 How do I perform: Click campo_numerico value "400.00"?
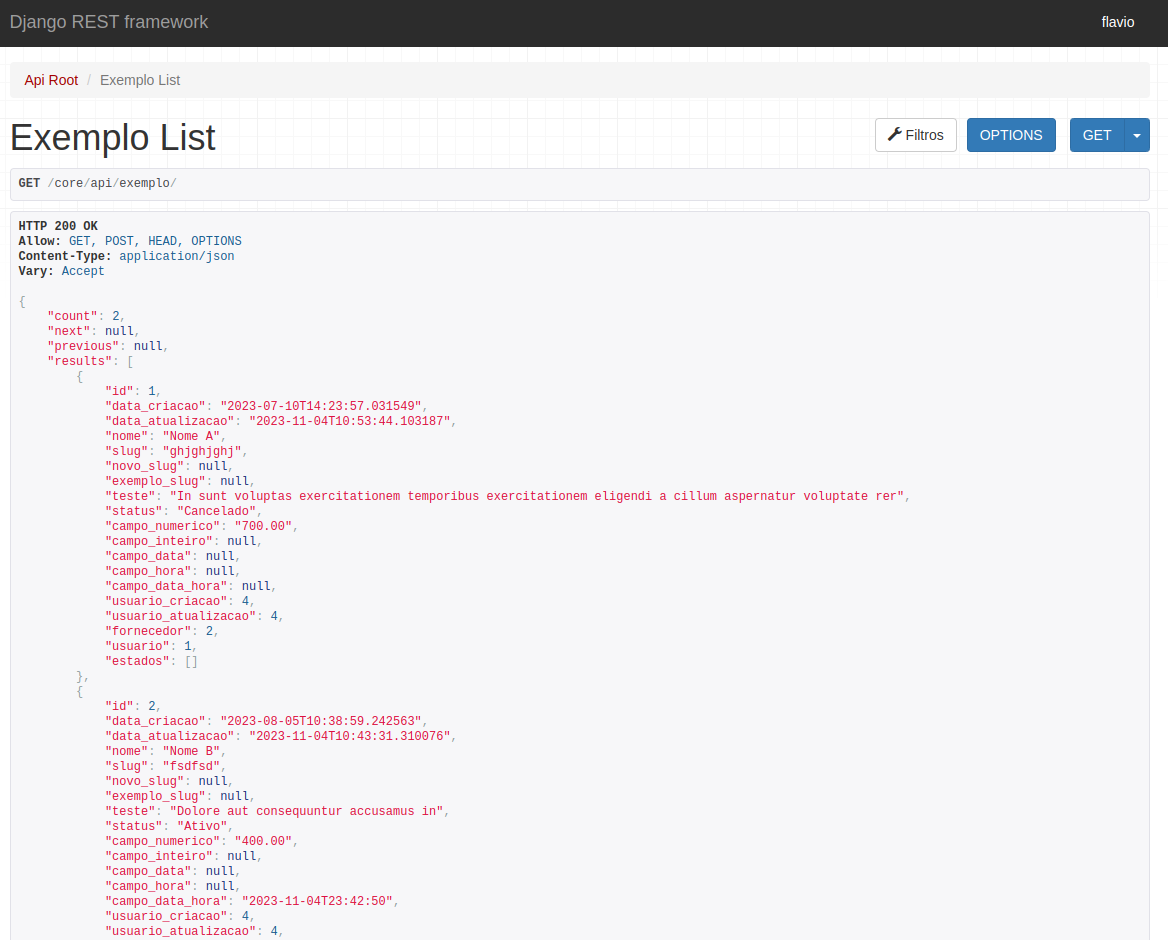tap(265, 841)
